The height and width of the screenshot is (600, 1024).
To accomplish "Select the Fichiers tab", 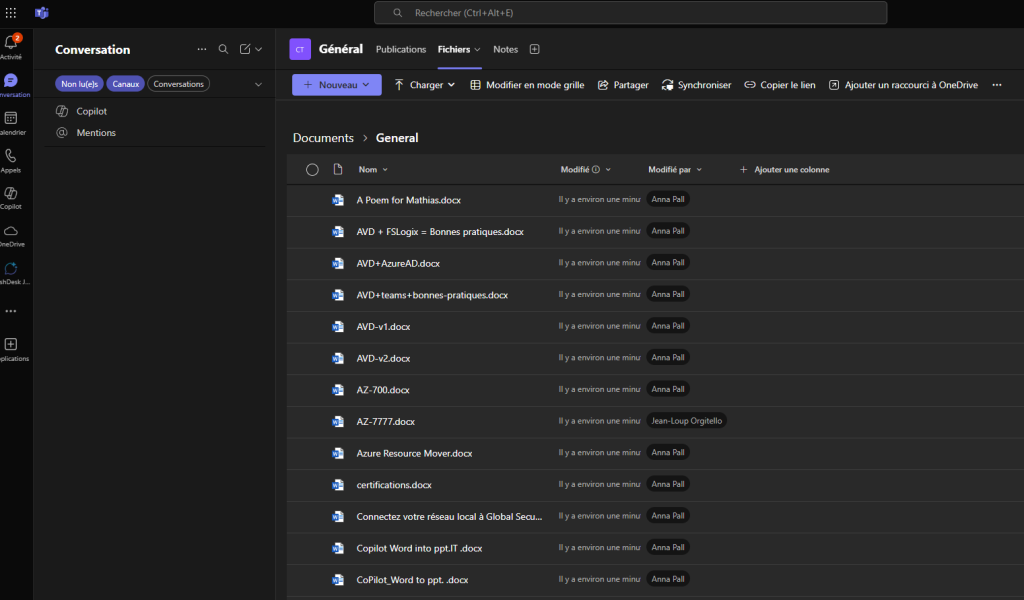I will (x=454, y=50).
